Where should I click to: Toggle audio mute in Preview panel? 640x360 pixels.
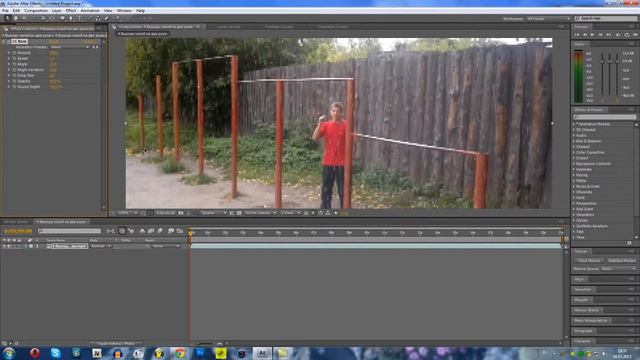click(618, 35)
